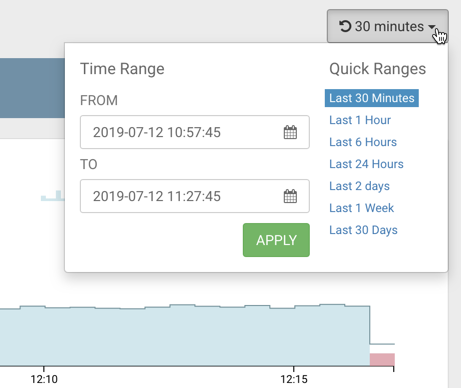This screenshot has height=388, width=461.
Task: Click the refresh arrow icon beside 30 minutes
Action: [345, 26]
